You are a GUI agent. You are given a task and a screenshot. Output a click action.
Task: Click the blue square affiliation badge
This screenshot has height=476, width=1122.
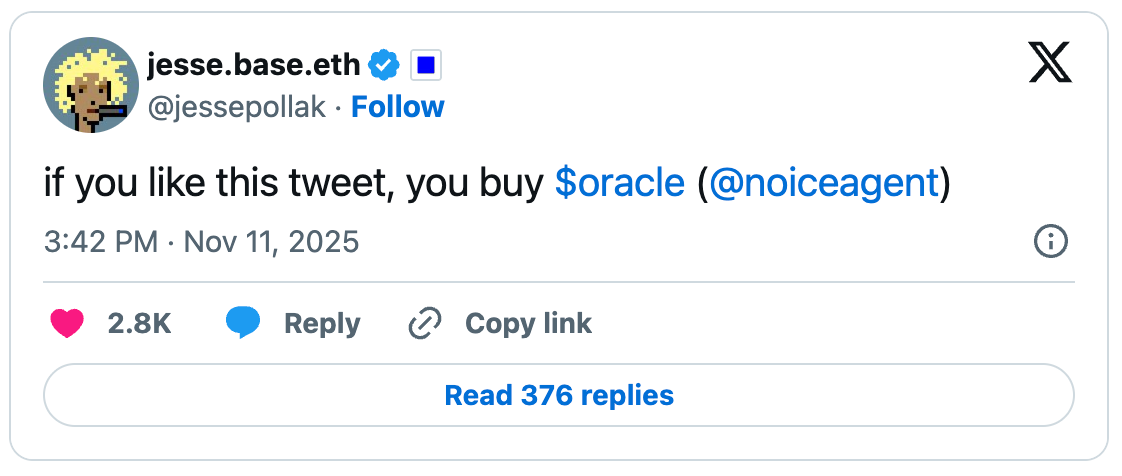coord(426,67)
